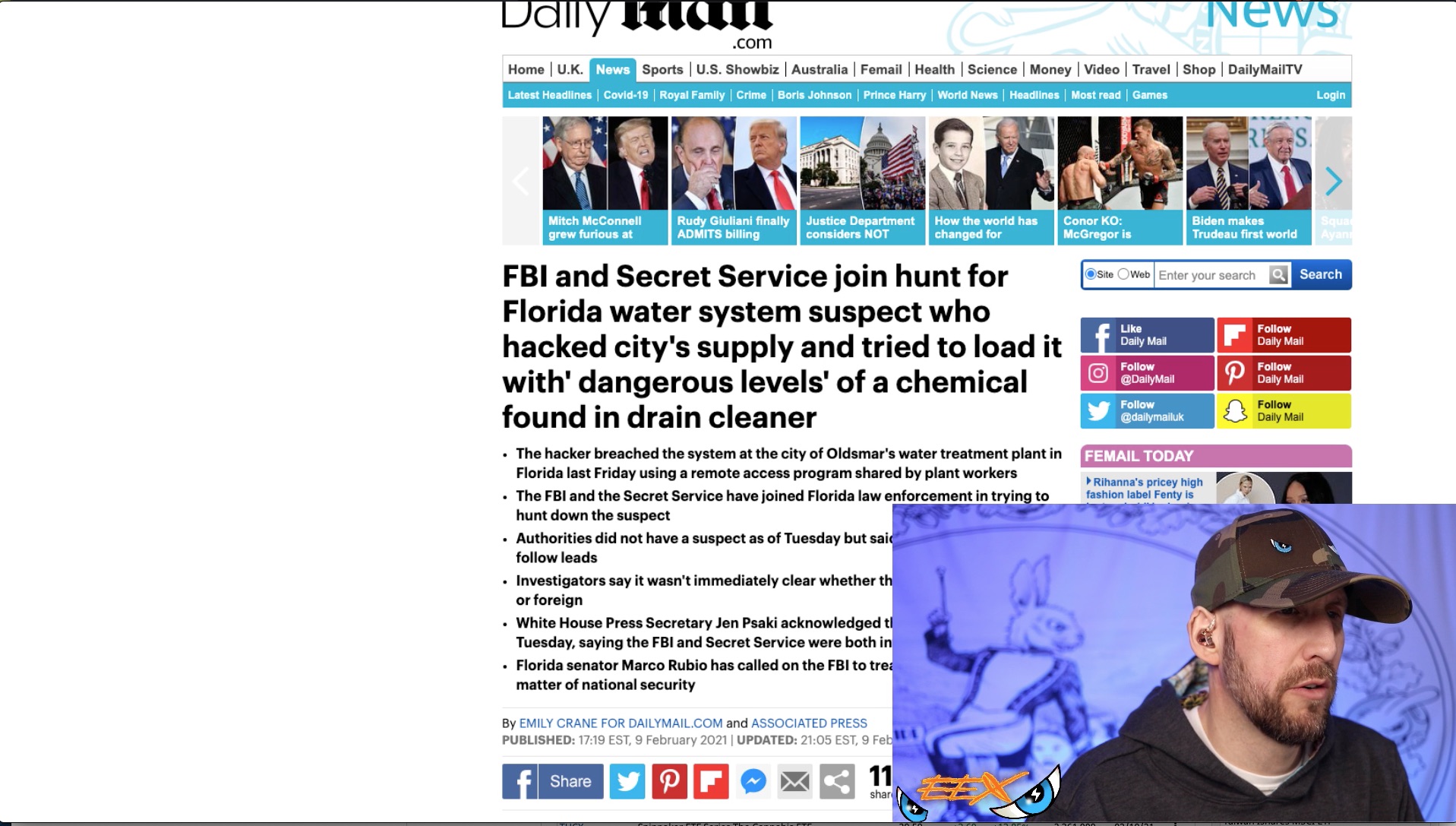Open Emily Crane author link
This screenshot has width=1456, height=826.
click(x=621, y=723)
